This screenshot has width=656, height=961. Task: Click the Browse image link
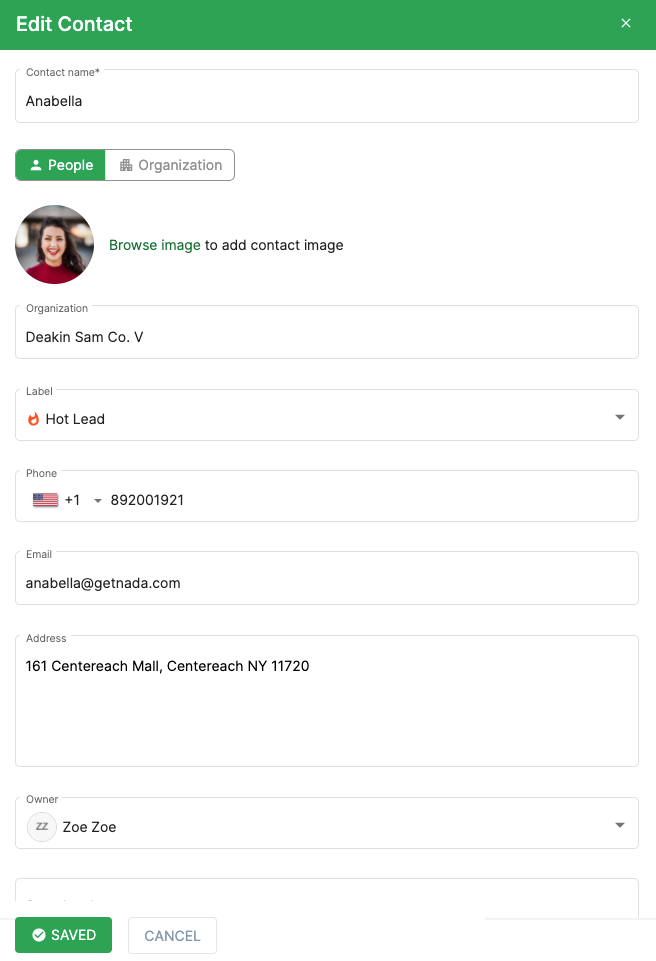point(154,245)
